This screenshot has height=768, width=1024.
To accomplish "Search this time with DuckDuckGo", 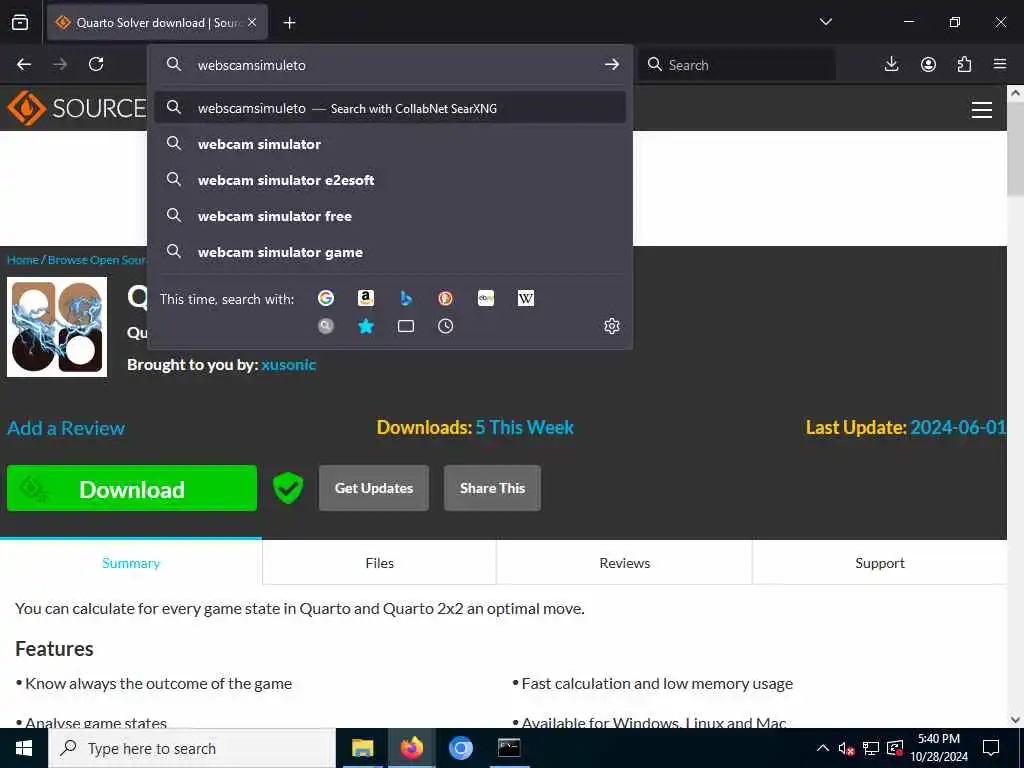I will point(445,298).
